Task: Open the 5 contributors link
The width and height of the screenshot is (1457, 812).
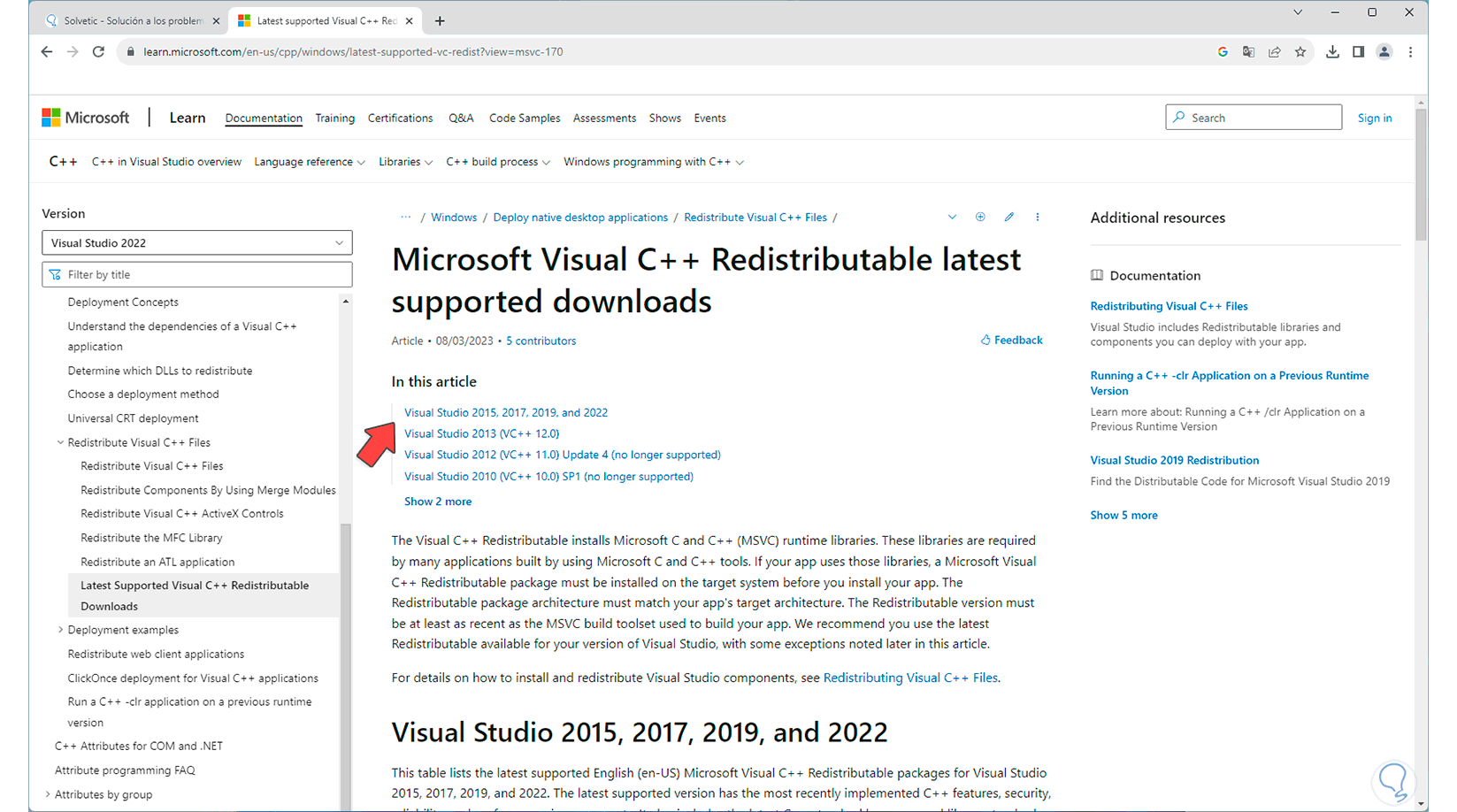Action: pyautogui.click(x=541, y=341)
